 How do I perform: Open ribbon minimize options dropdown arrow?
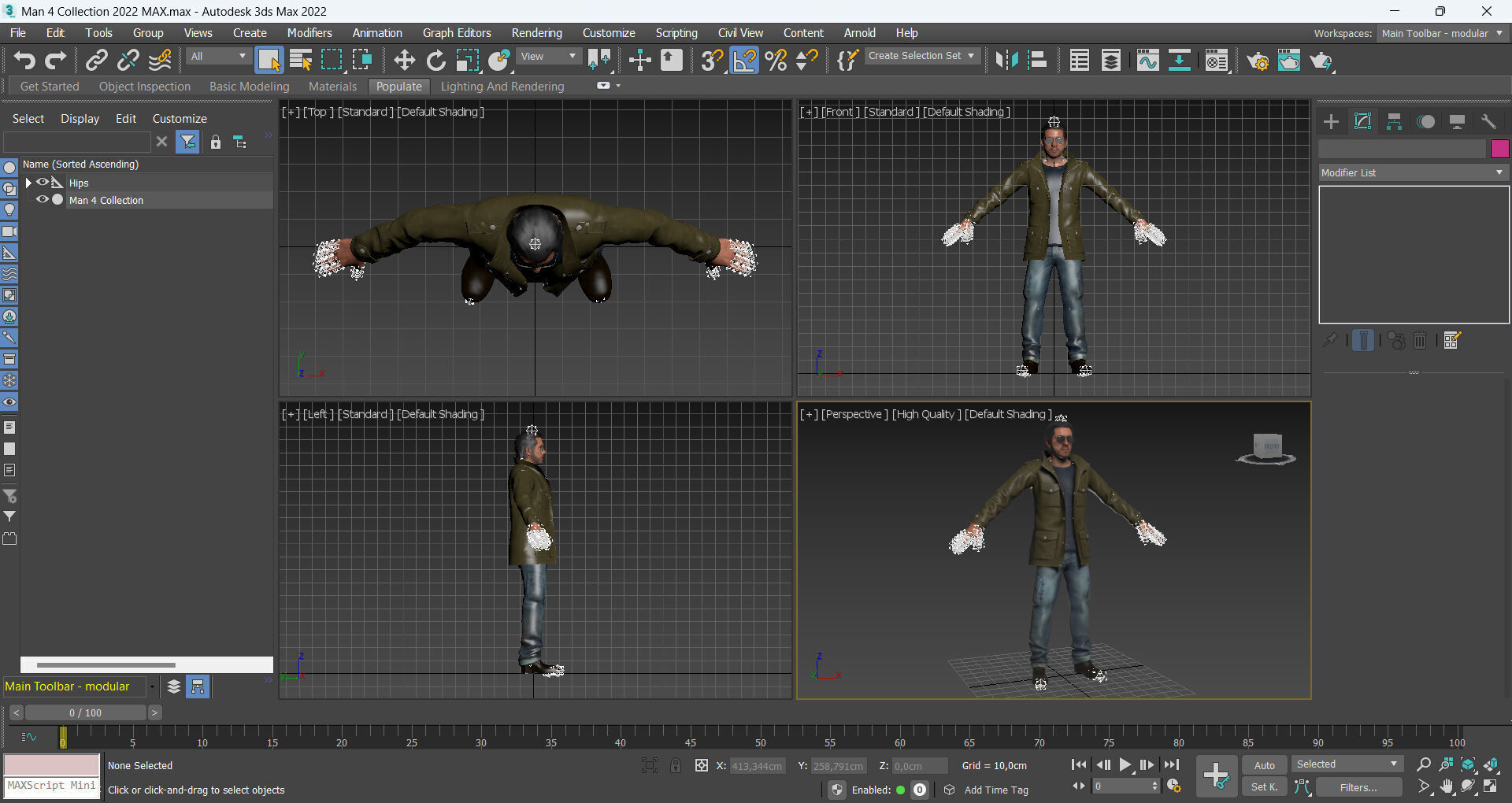(x=618, y=86)
